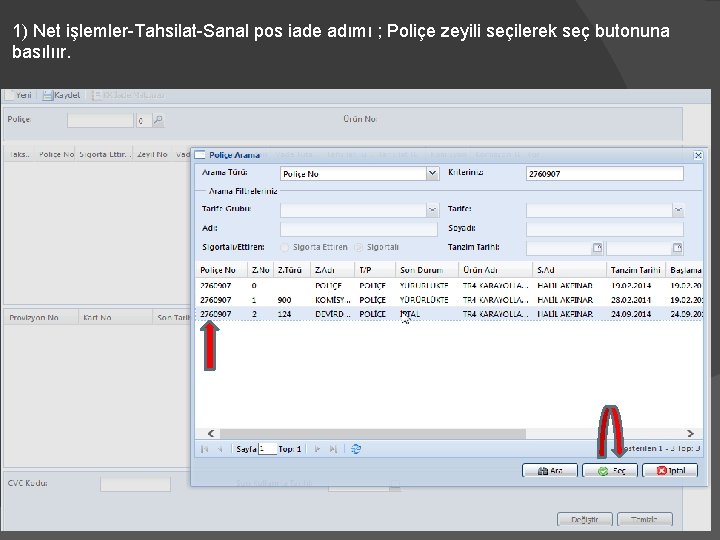This screenshot has width=720, height=540.
Task: Click DEVİRD.. cell in Z.Adı column
Action: pyautogui.click(x=333, y=314)
